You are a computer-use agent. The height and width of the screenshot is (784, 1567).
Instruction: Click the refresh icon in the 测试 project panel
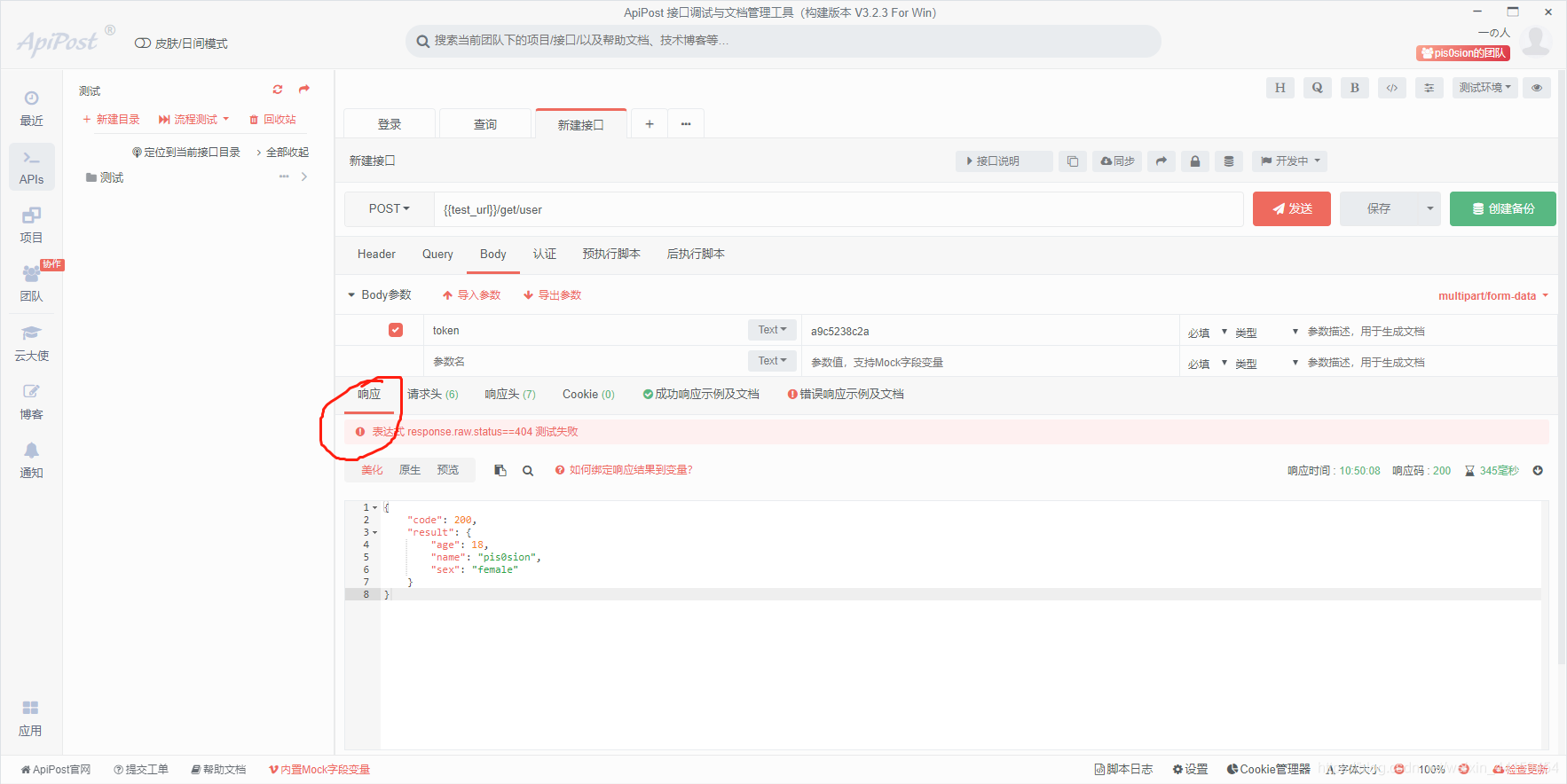(278, 90)
